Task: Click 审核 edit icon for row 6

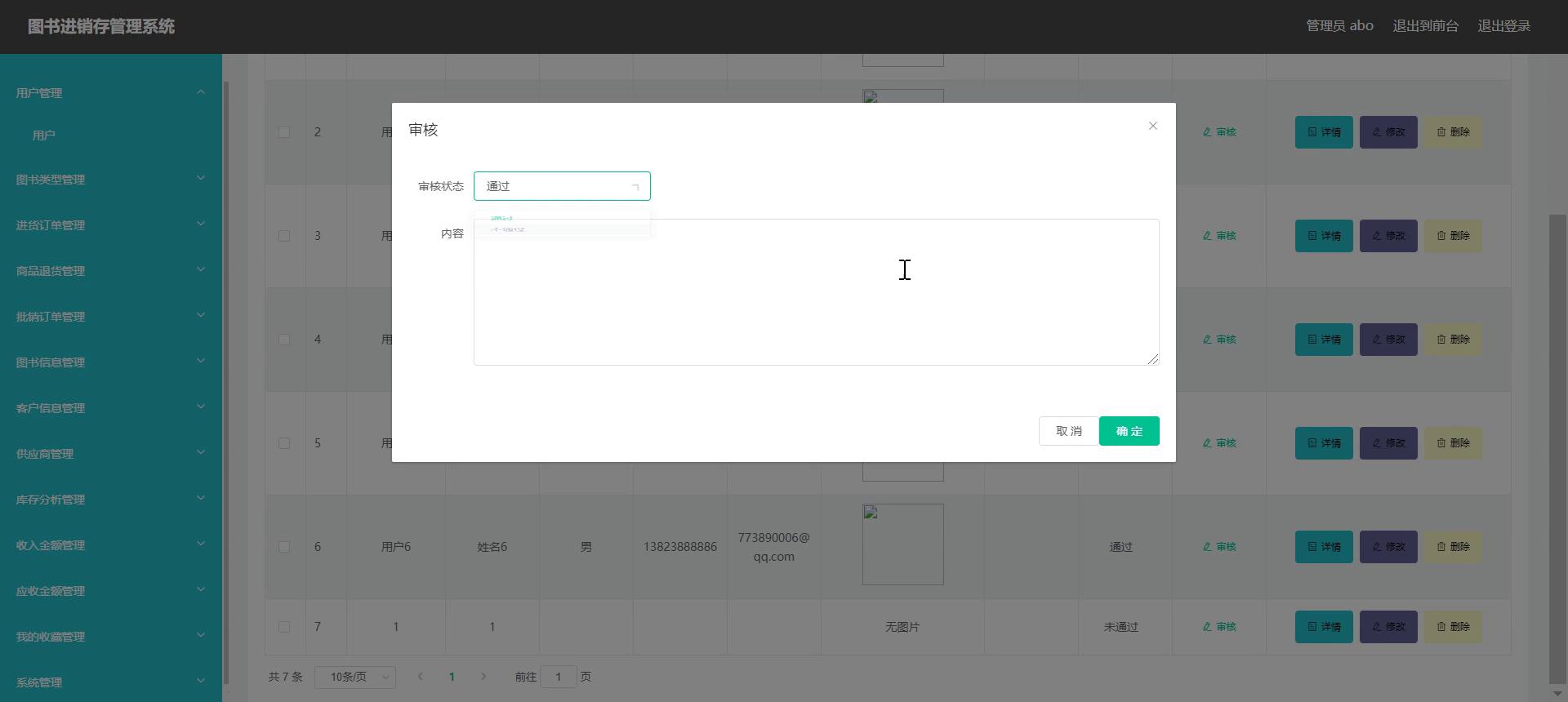Action: click(x=1219, y=547)
